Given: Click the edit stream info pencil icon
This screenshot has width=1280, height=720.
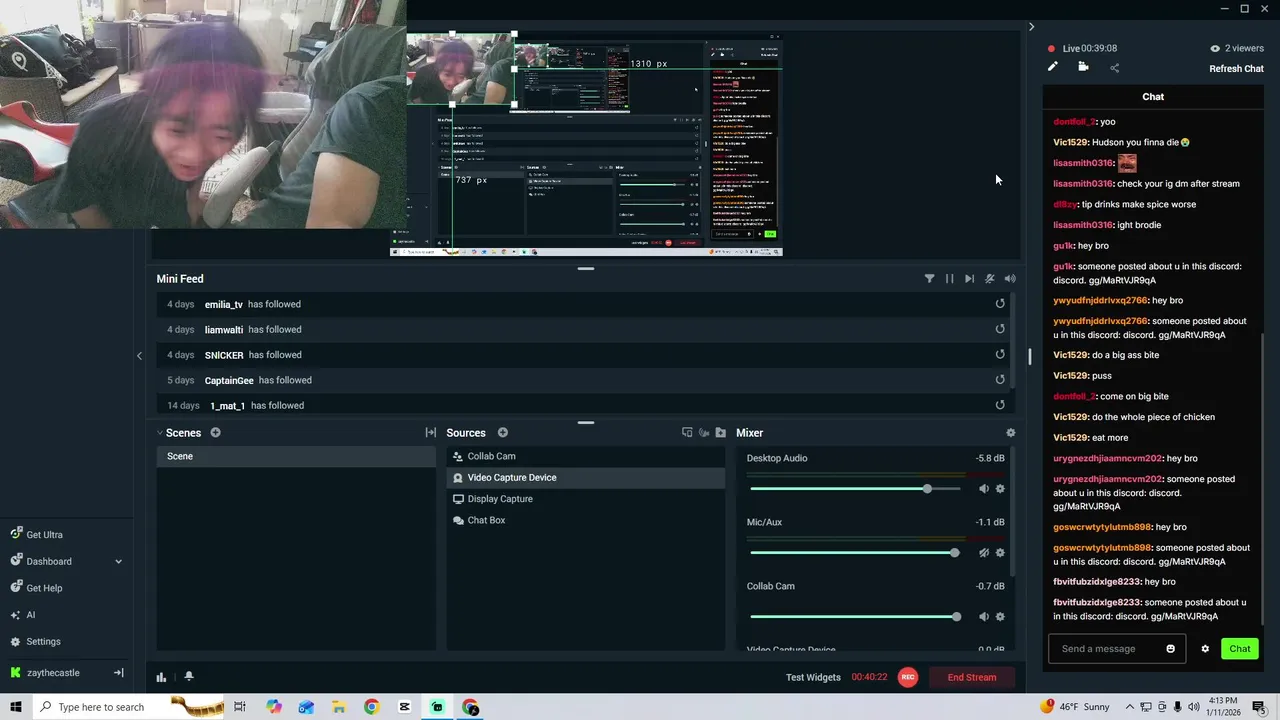Looking at the screenshot, I should (1052, 67).
